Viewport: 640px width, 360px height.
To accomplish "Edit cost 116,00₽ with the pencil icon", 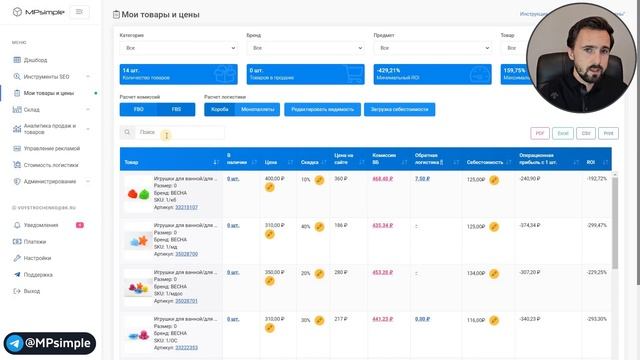I will tap(494, 320).
